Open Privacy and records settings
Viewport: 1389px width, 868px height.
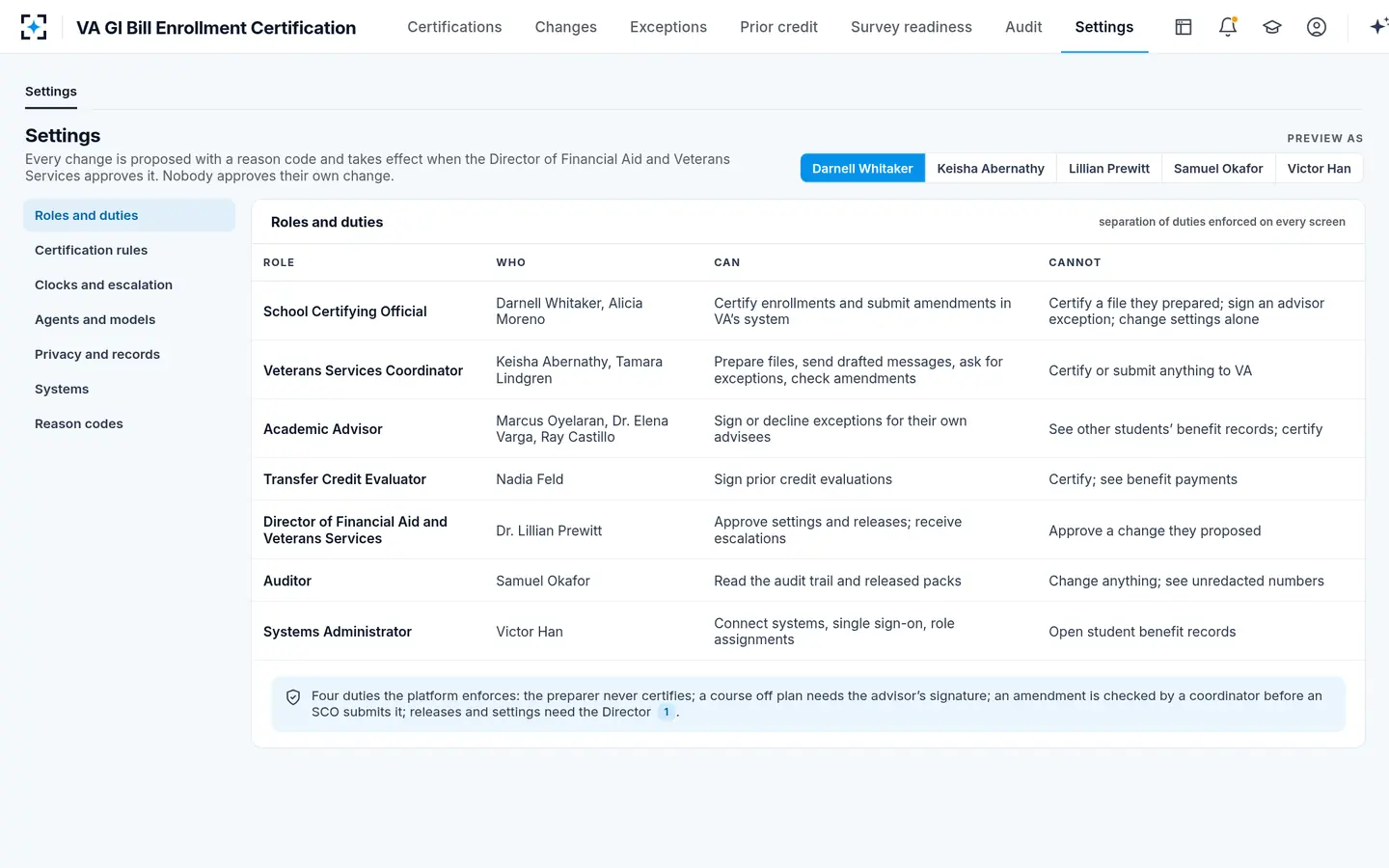pos(129,355)
